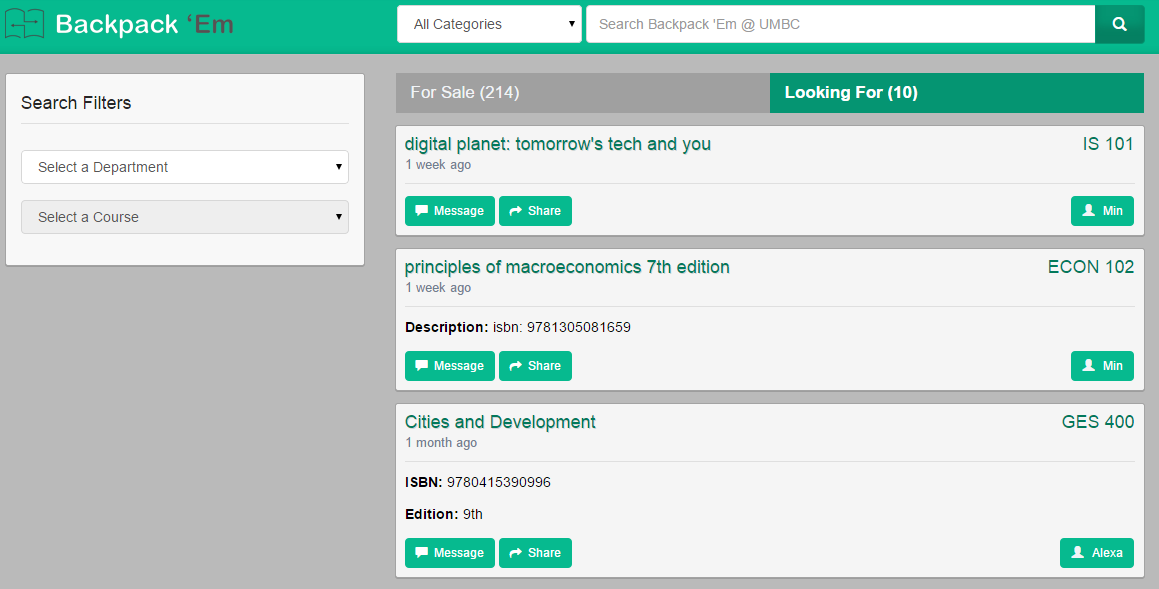Screen dimensions: 1159x589
Task: Click the ISBN 9780415390996 text
Action: tap(477, 483)
